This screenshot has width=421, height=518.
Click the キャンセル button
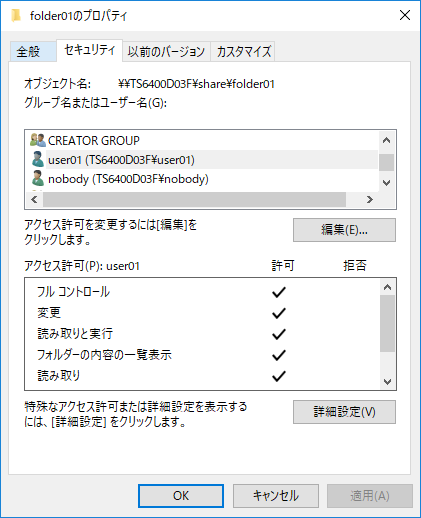click(x=276, y=496)
